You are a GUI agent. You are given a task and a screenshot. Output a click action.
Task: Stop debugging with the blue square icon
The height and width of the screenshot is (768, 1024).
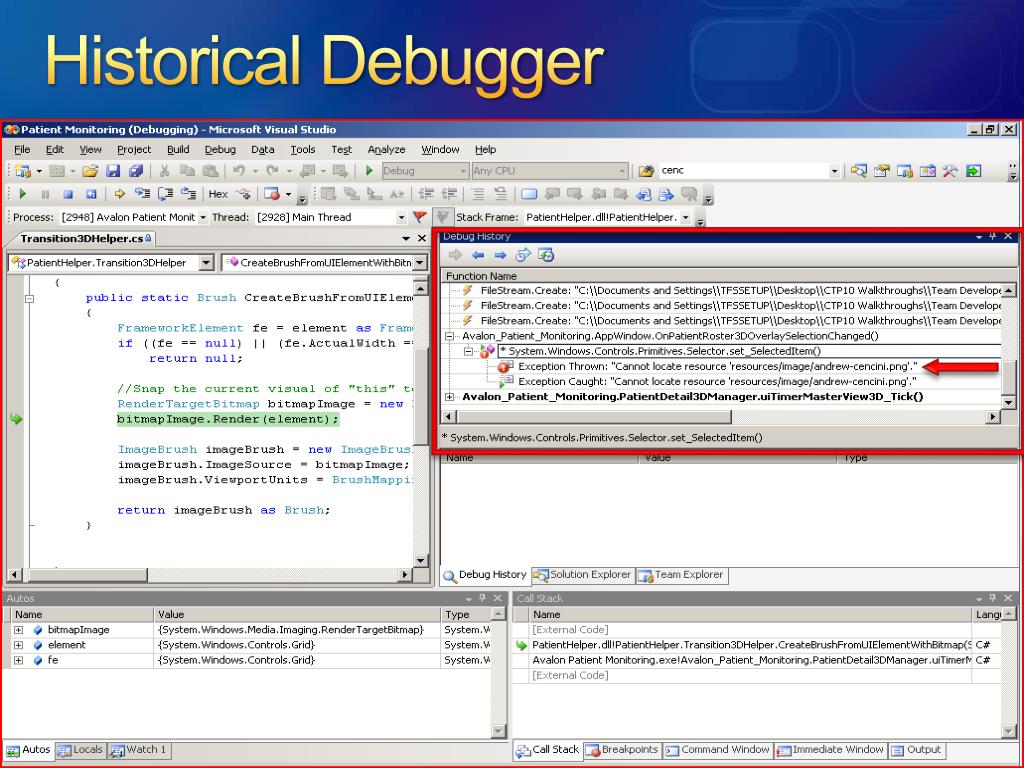tap(68, 194)
